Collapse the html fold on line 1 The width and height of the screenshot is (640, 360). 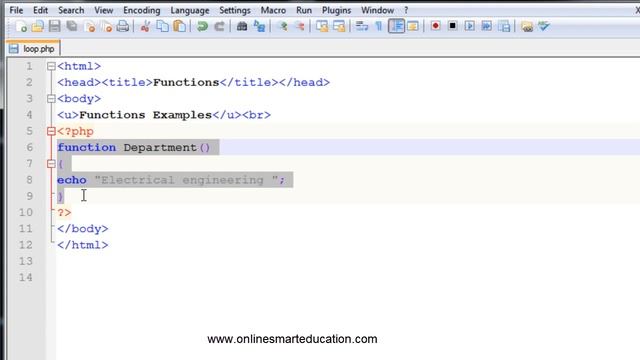51,66
